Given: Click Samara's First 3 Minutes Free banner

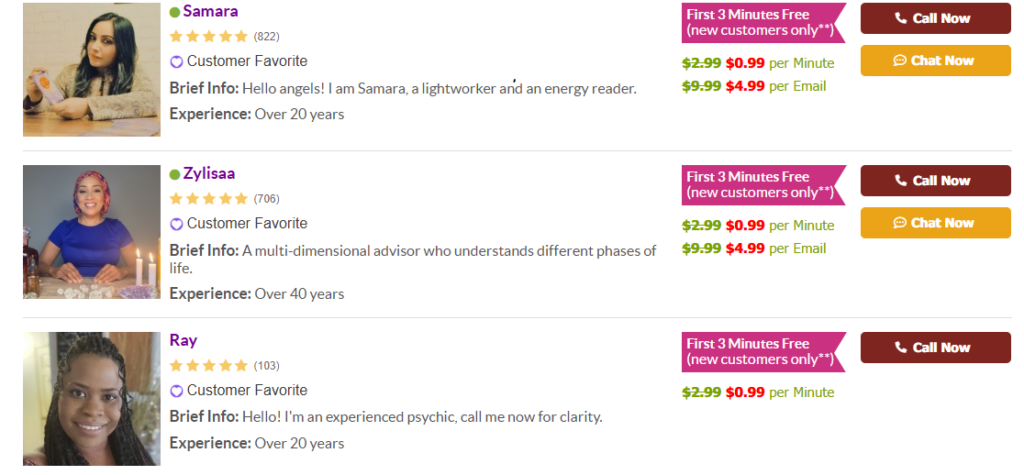Looking at the screenshot, I should (x=762, y=22).
